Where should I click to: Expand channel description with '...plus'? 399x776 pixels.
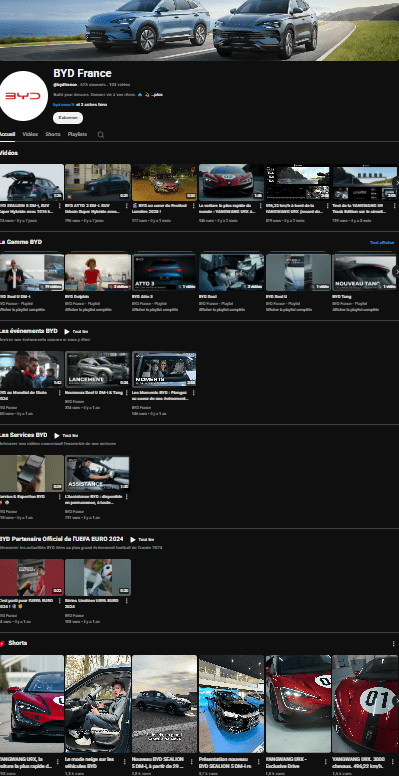(157, 95)
